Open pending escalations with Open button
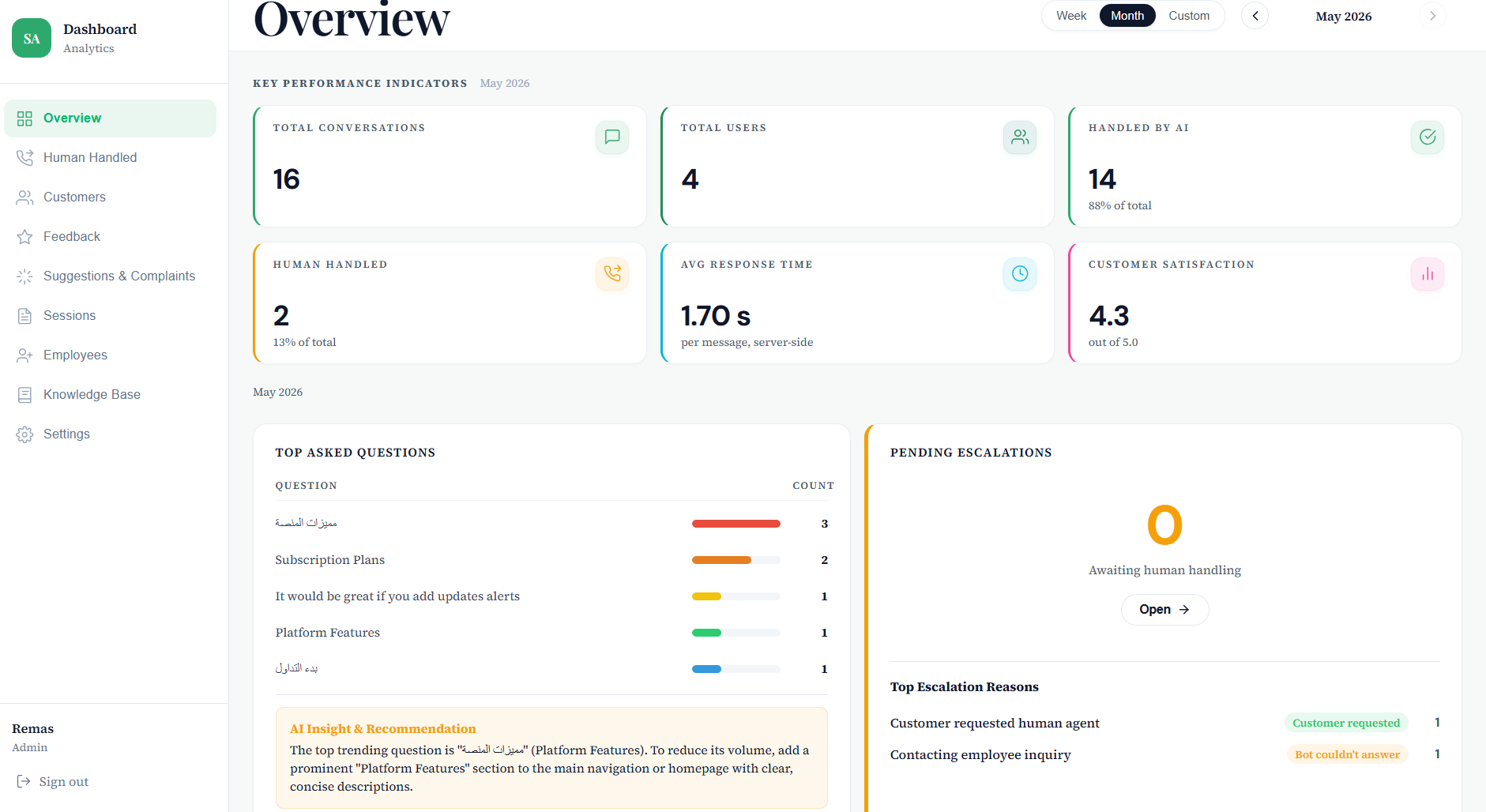 1164,610
